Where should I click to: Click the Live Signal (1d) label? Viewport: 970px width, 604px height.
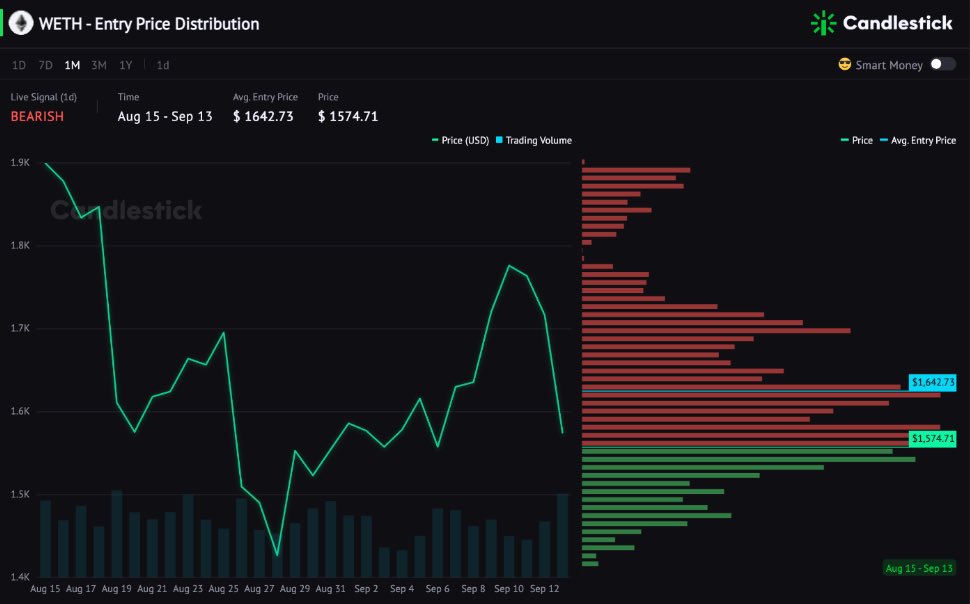(x=43, y=97)
